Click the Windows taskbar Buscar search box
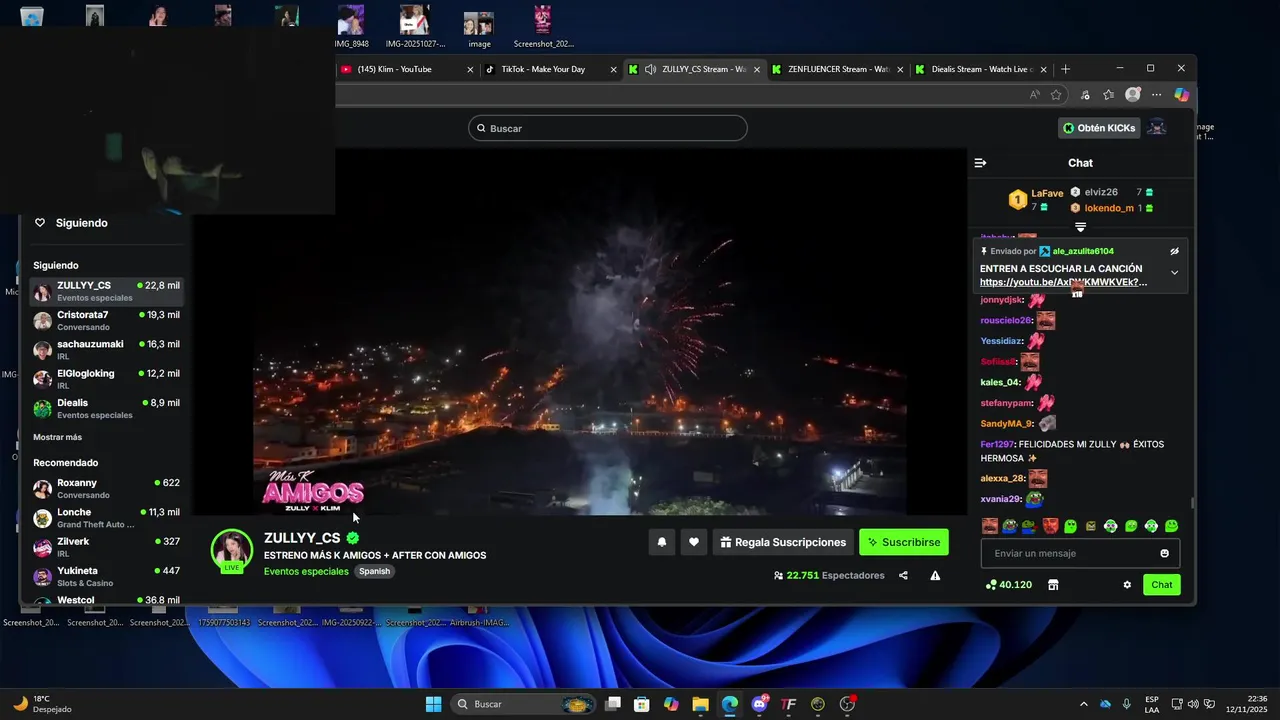This screenshot has width=1280, height=720. (524, 704)
